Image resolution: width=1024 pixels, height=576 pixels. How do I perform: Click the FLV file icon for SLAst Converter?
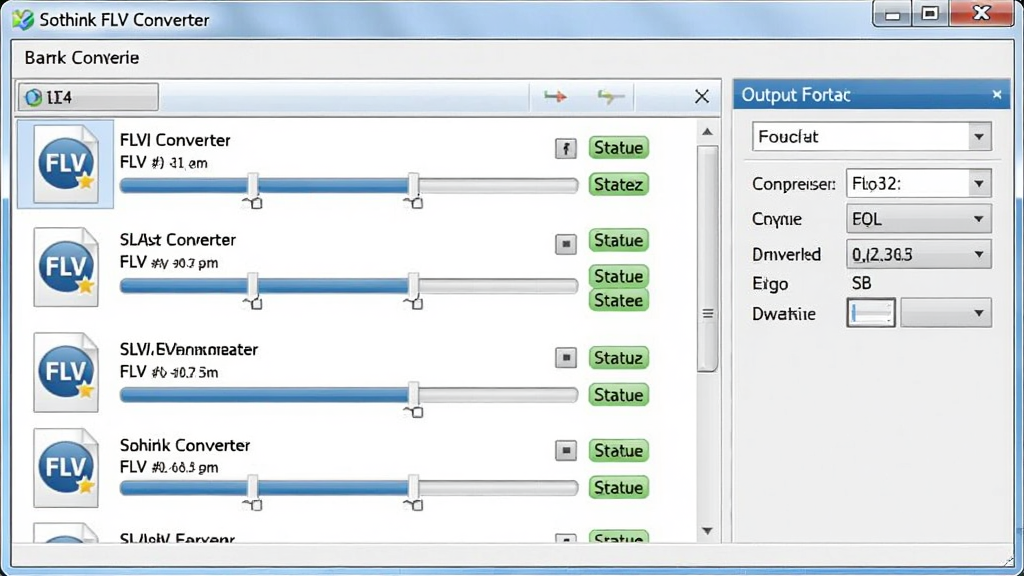pos(65,266)
